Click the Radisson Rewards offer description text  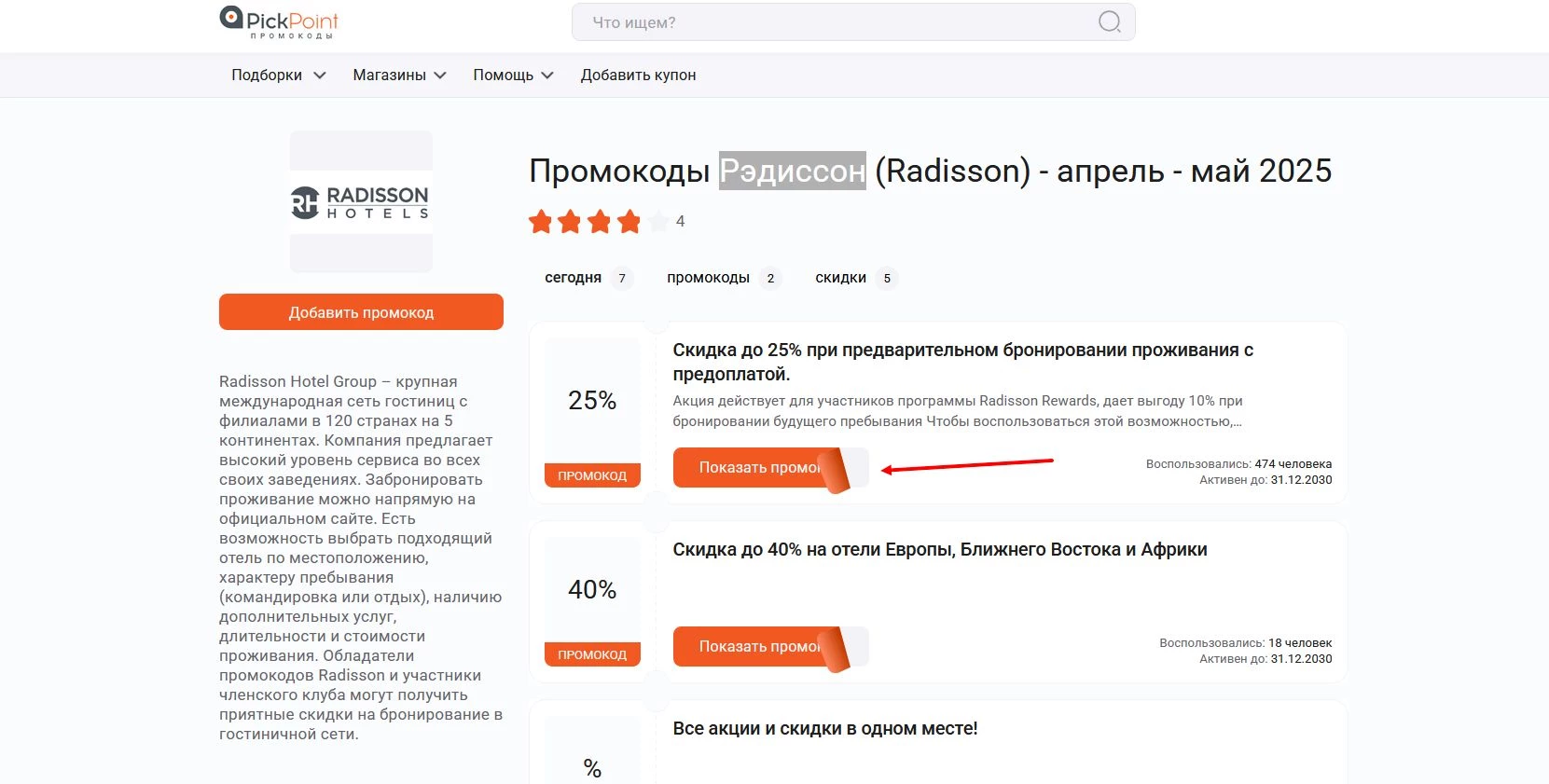958,411
